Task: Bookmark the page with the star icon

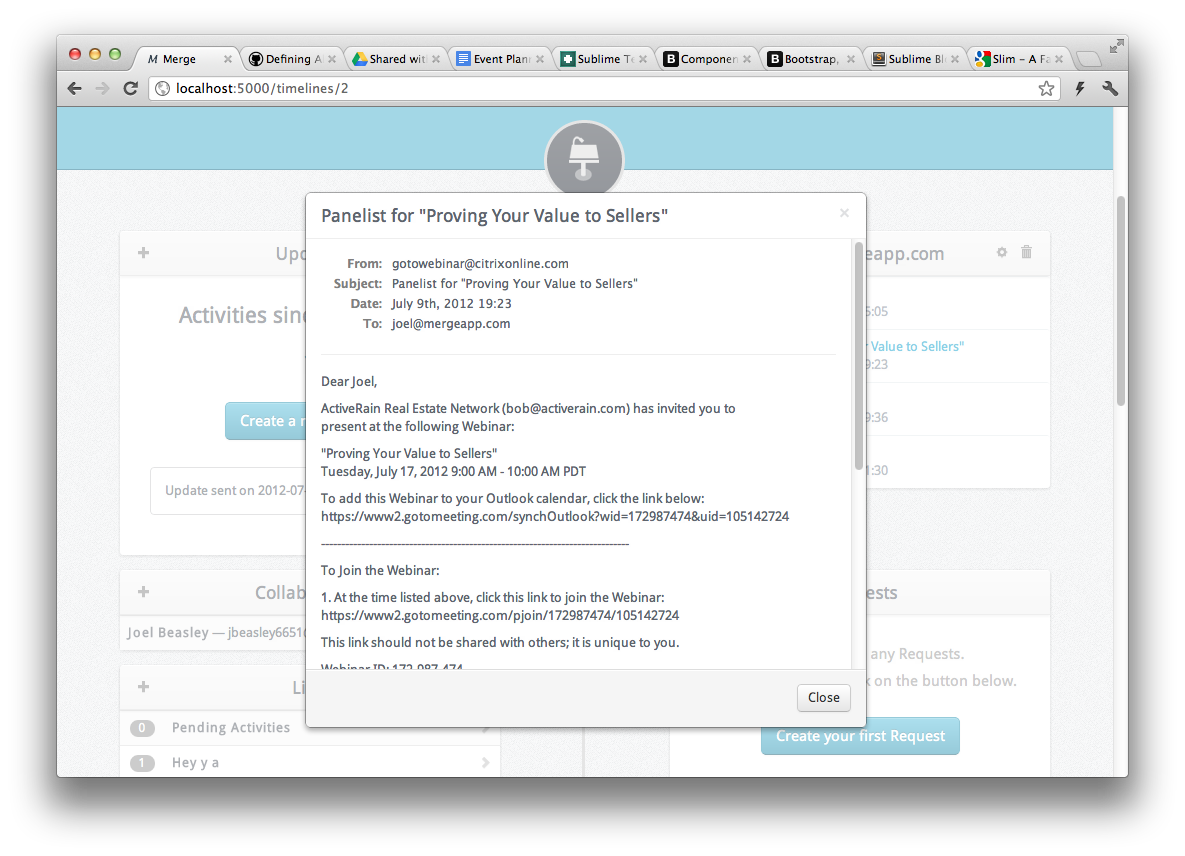Action: coord(1046,89)
